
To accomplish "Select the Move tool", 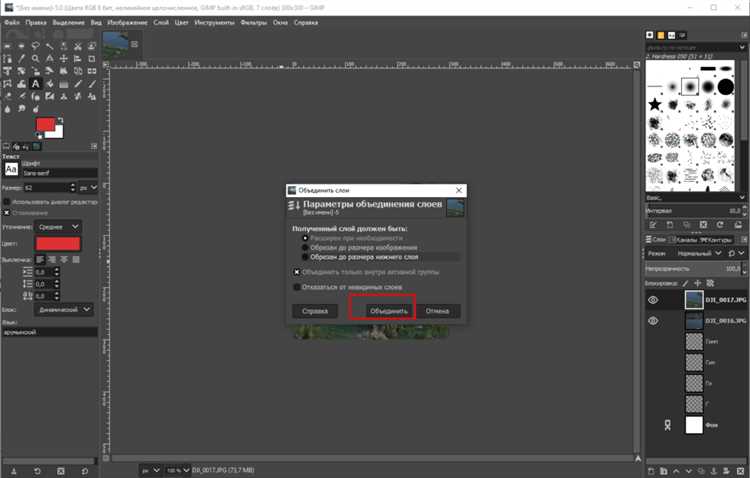I will click(64, 58).
